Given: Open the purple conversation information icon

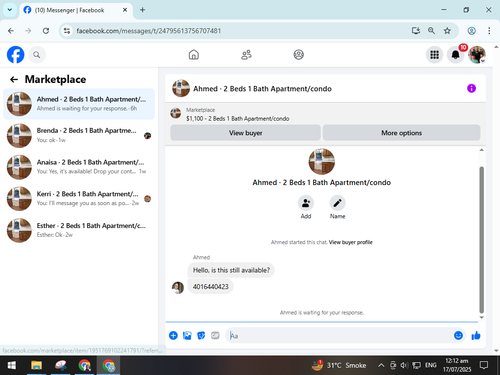Looking at the screenshot, I should point(471,88).
